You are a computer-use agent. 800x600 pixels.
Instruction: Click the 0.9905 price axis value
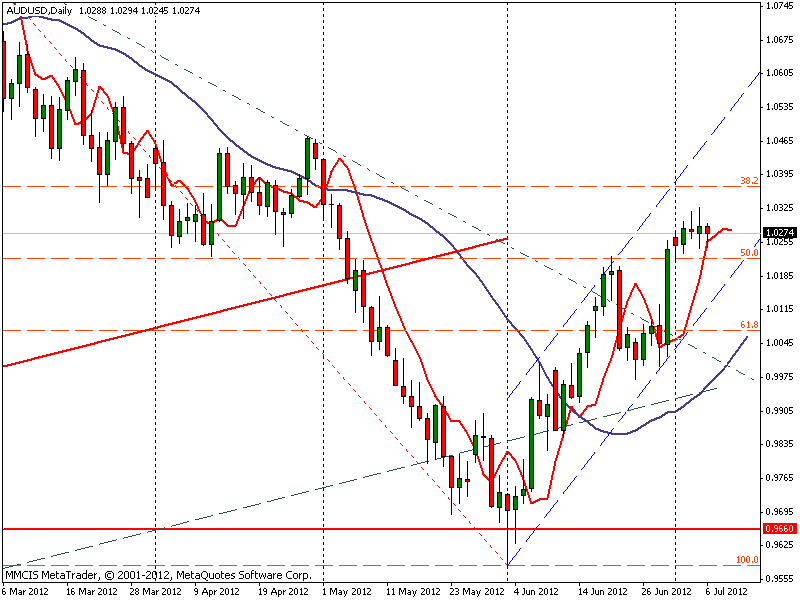tap(780, 410)
